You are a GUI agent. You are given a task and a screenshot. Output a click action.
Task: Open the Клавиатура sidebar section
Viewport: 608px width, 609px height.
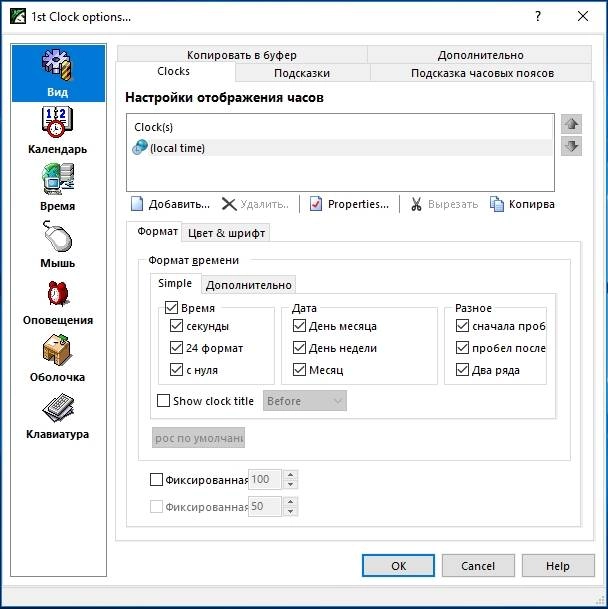coord(57,416)
